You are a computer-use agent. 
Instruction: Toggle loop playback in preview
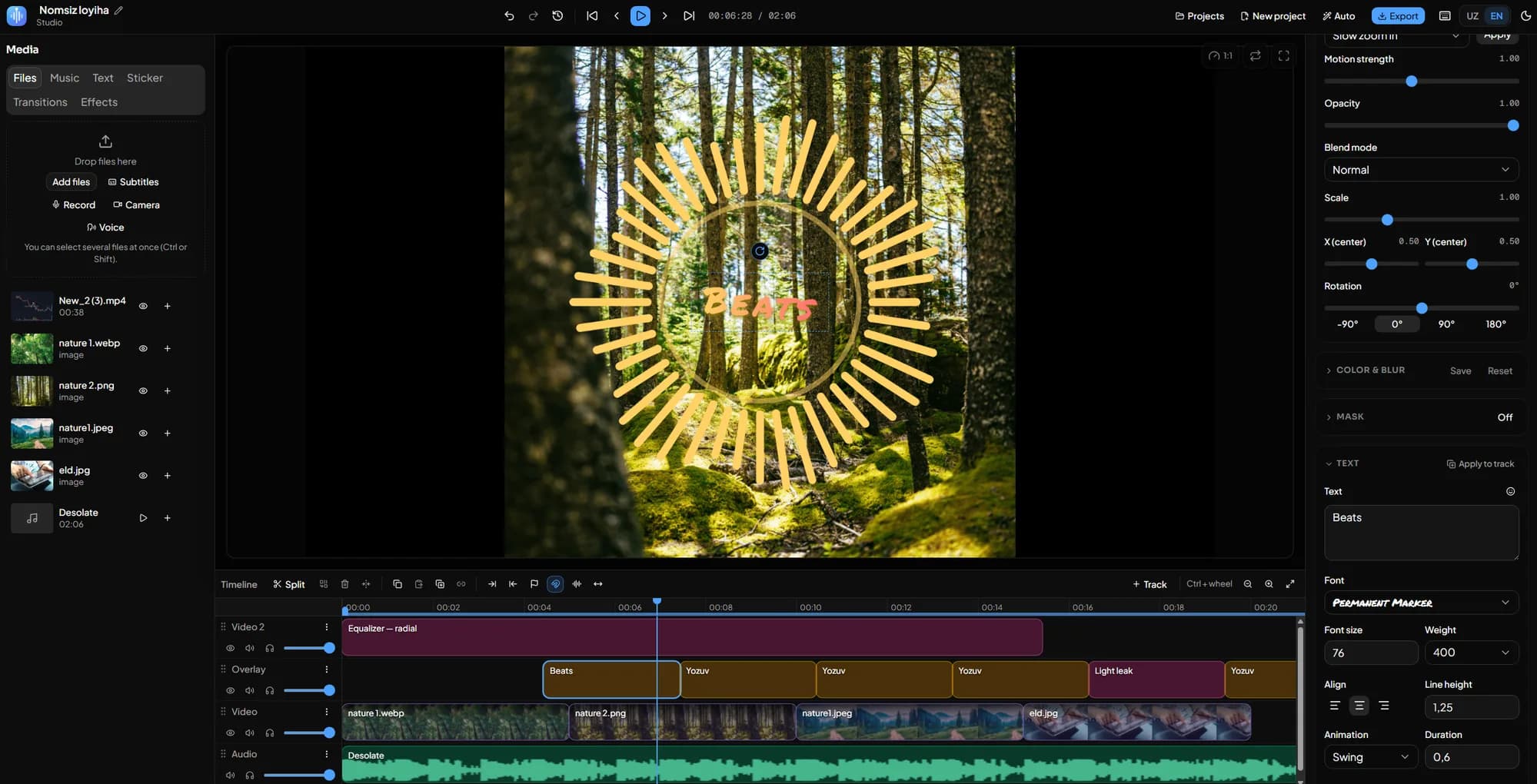1255,55
